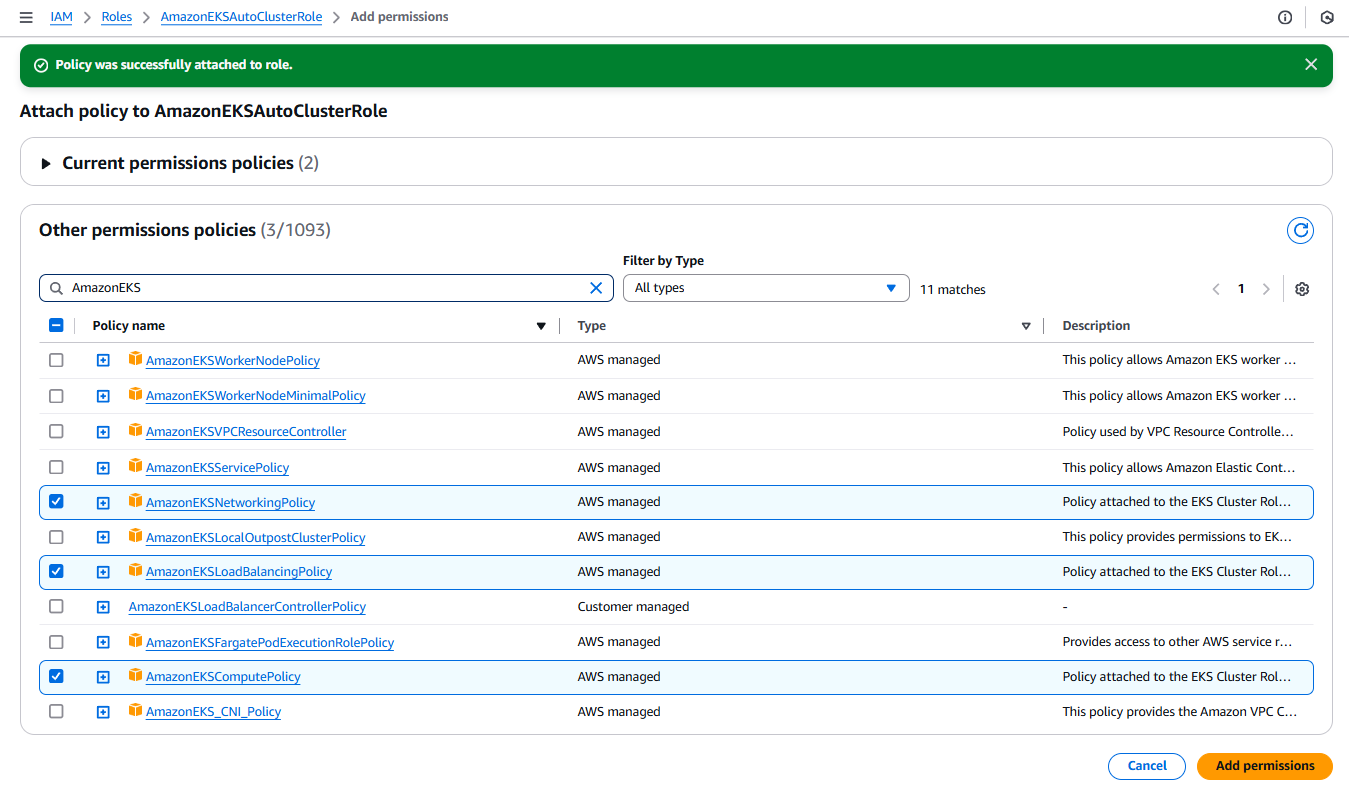Screen dimensions: 1349x809
Task: Uncheck the AmazonEKSComputePolicy checkbox
Action: 56,677
